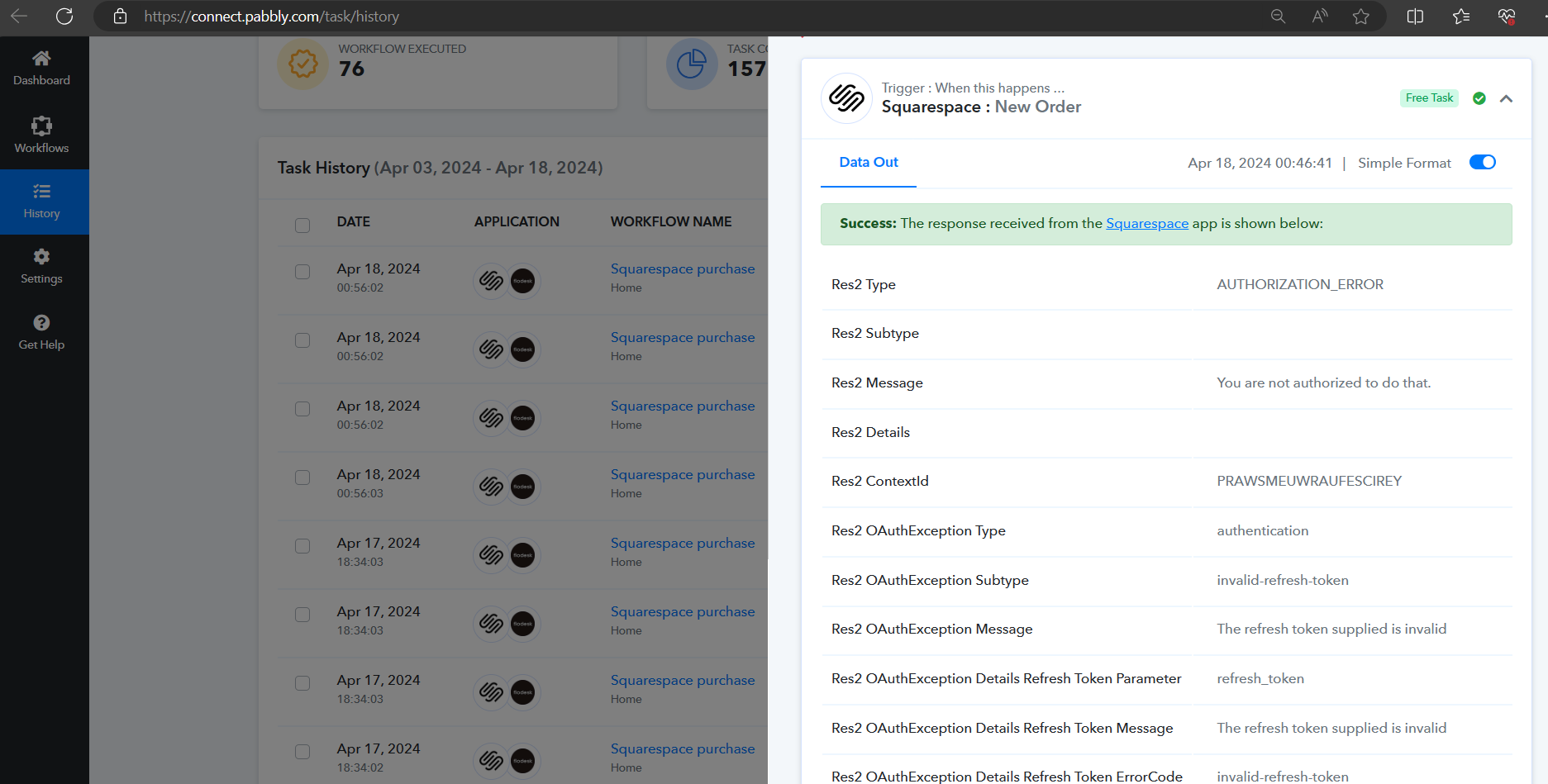Viewport: 1548px width, 784px height.
Task: Open Squarespace purchase workflow at 18:34:02
Action: (683, 749)
